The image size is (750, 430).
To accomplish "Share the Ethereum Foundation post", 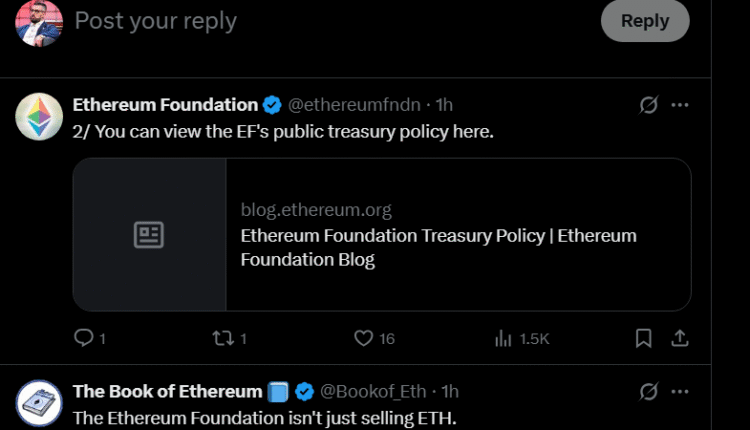I will pos(680,339).
